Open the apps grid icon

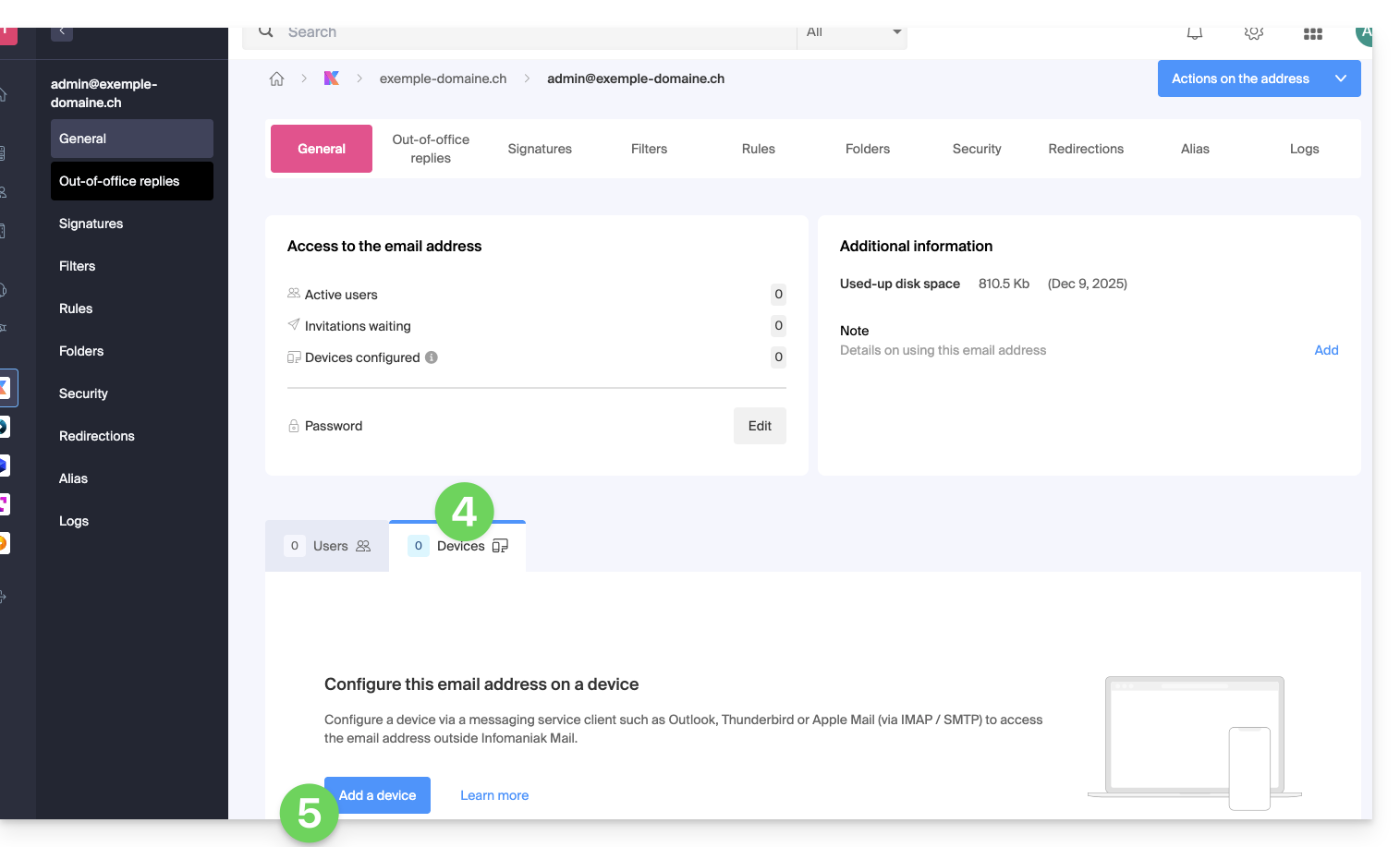[1312, 33]
